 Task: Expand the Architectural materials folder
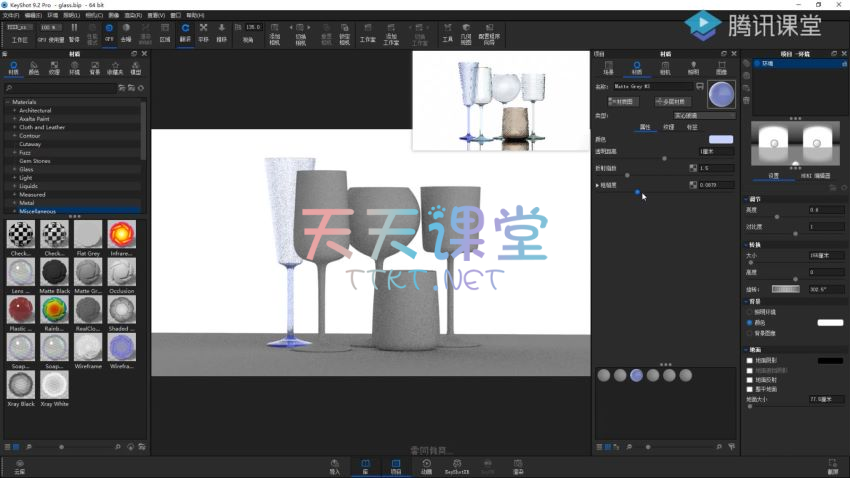tap(14, 111)
